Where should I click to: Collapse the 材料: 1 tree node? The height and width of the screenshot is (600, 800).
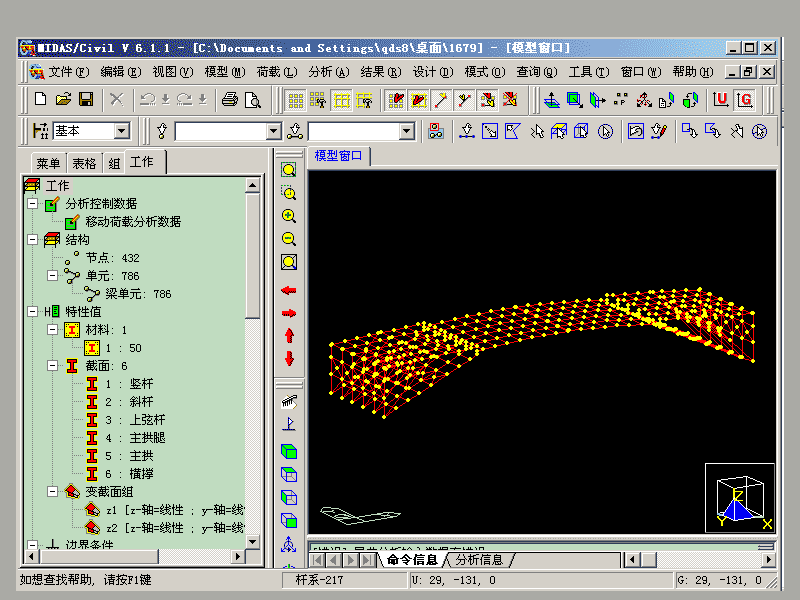coord(53,330)
